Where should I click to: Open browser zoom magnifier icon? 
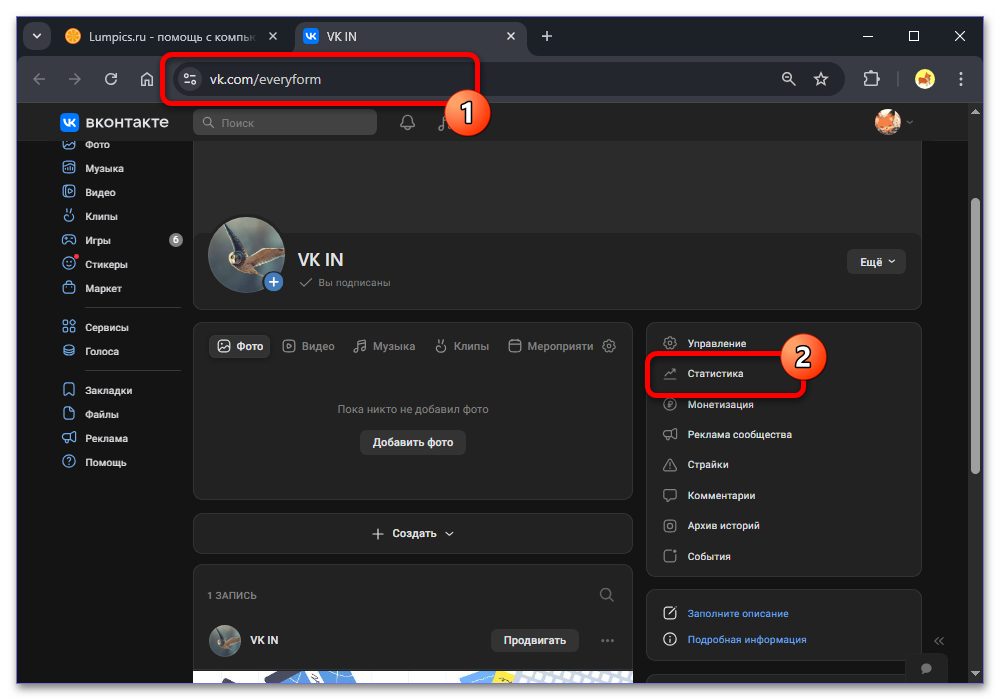[x=789, y=79]
